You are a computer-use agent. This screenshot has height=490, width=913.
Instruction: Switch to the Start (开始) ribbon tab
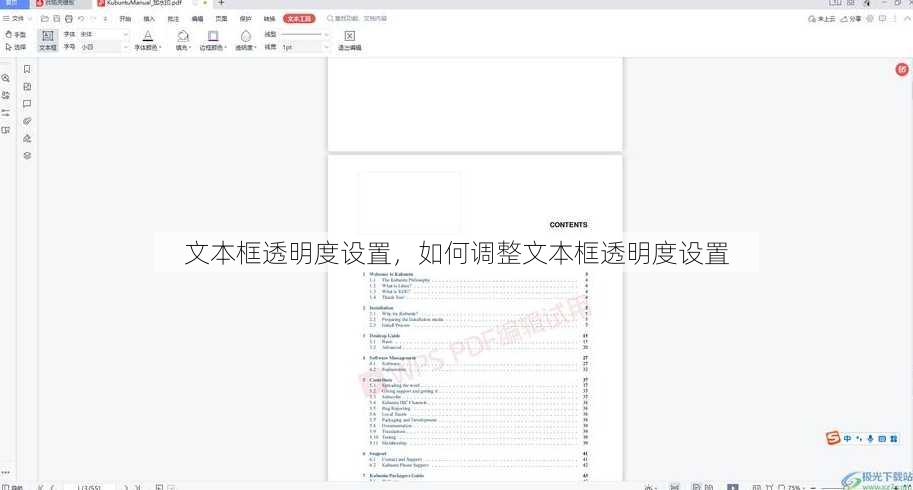coord(125,19)
